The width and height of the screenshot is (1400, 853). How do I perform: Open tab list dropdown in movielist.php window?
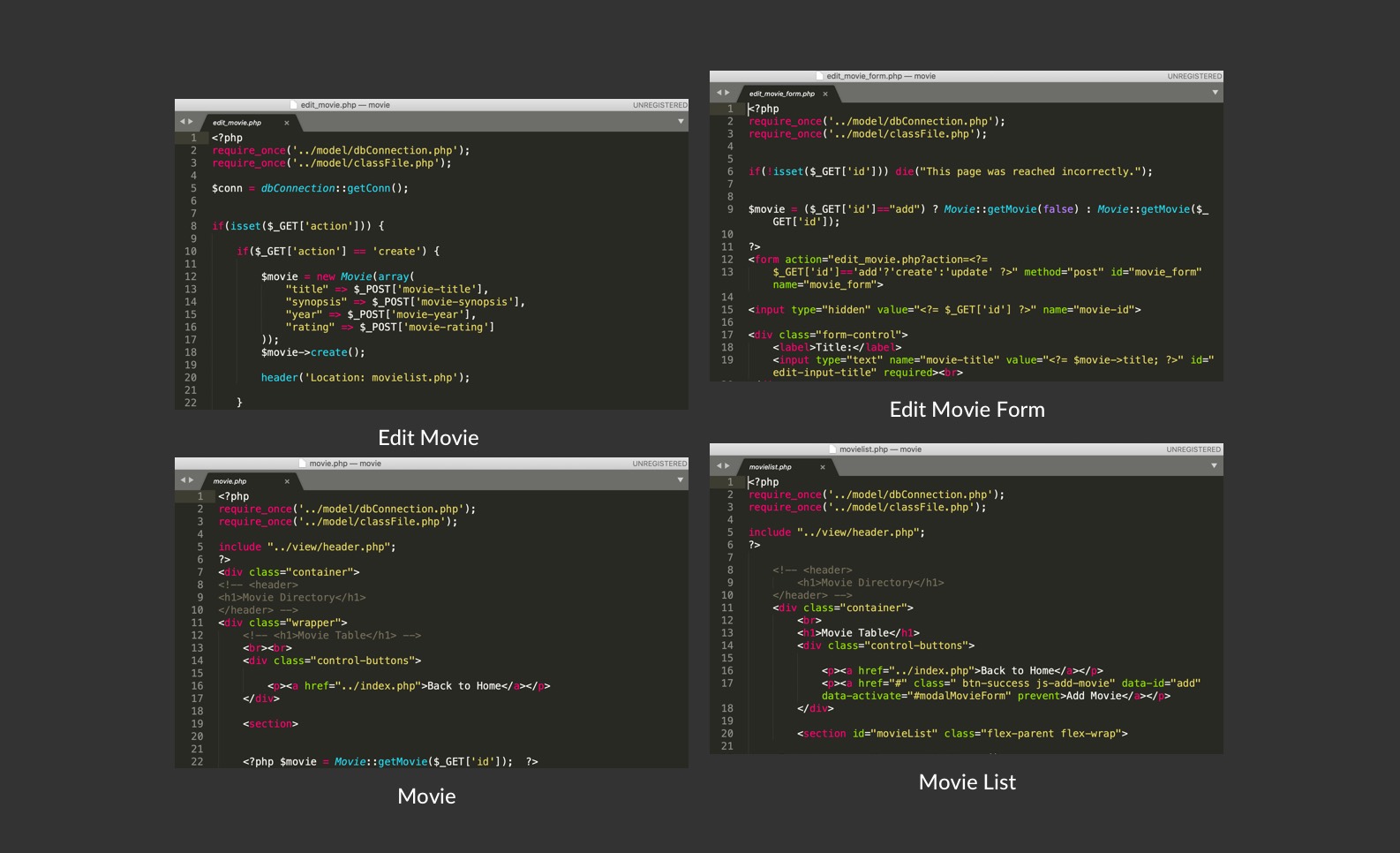(x=1214, y=466)
